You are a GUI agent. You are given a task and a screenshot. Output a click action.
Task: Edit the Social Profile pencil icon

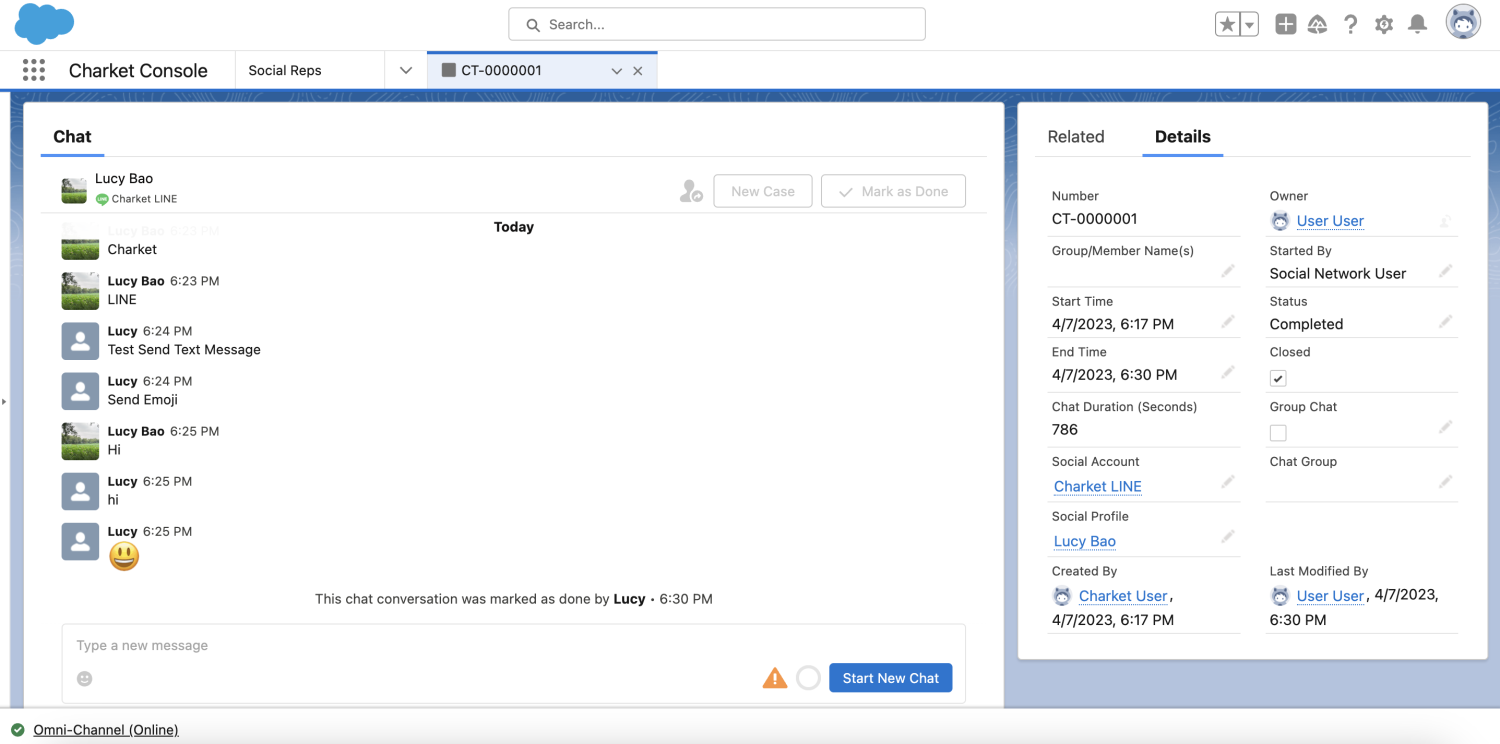[1228, 537]
